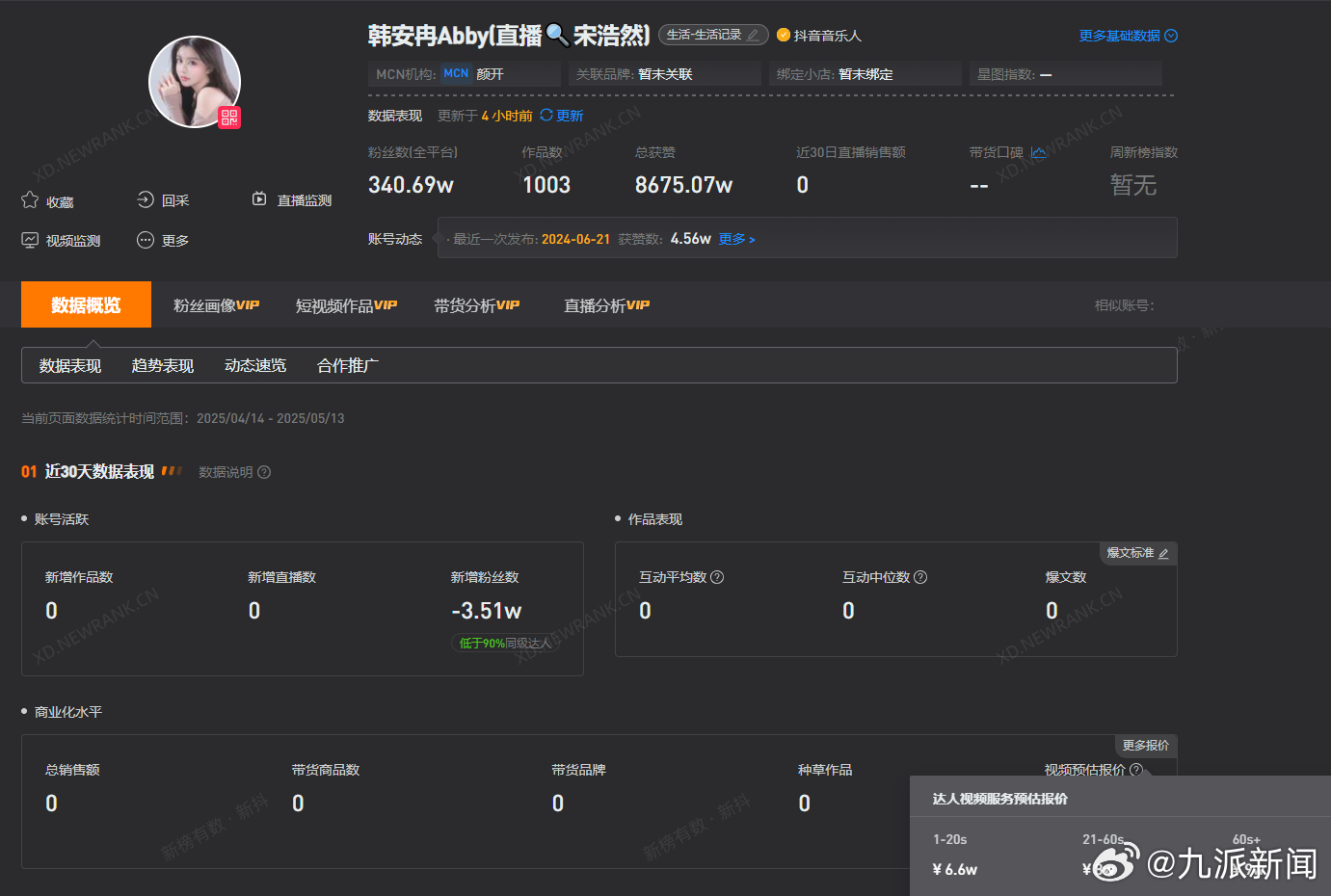The width and height of the screenshot is (1331, 896).
Task: Click the edit pencil beside 生活-生活记录
Action: tap(753, 36)
